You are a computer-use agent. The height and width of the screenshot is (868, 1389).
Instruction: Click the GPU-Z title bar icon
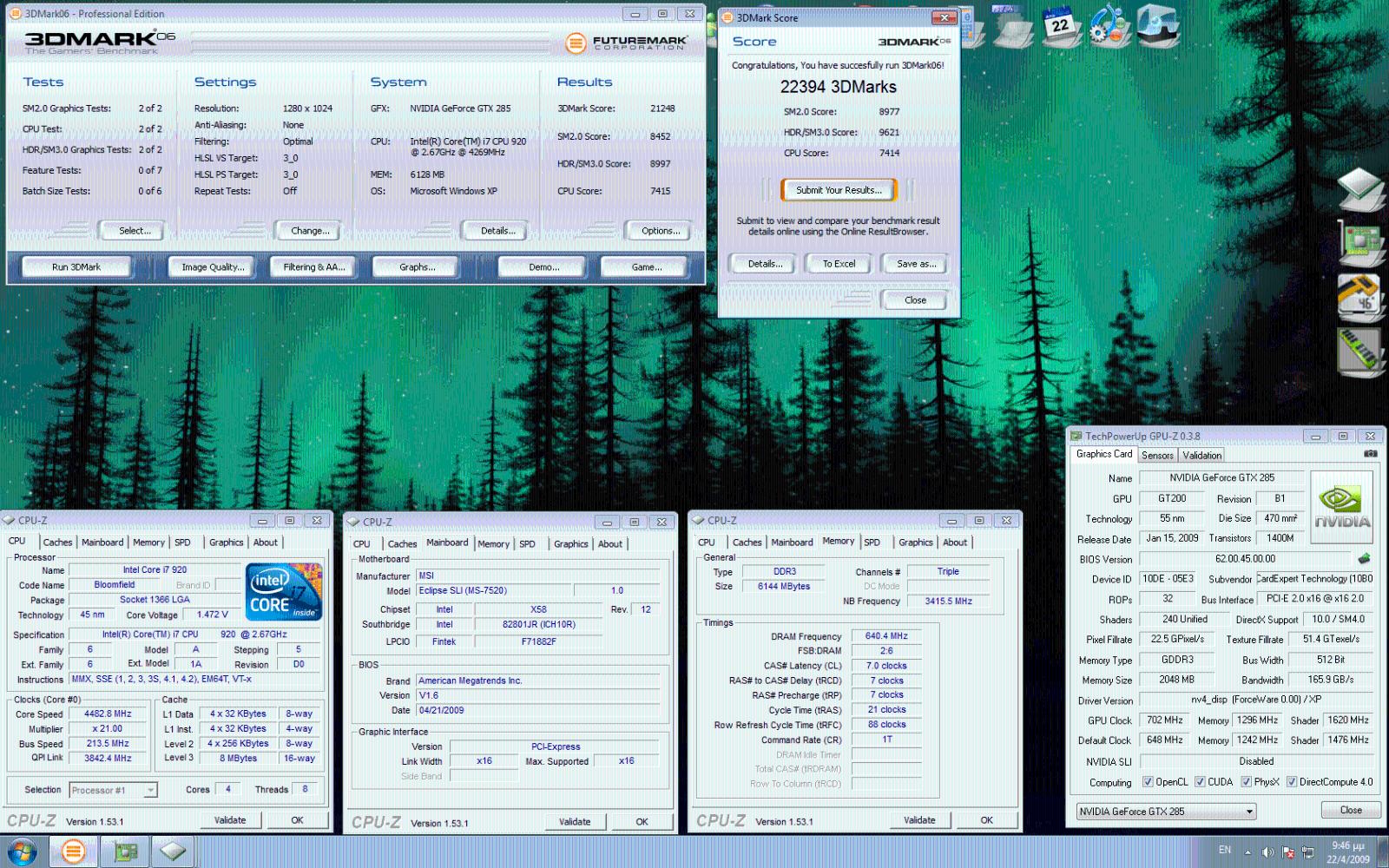click(x=1076, y=436)
